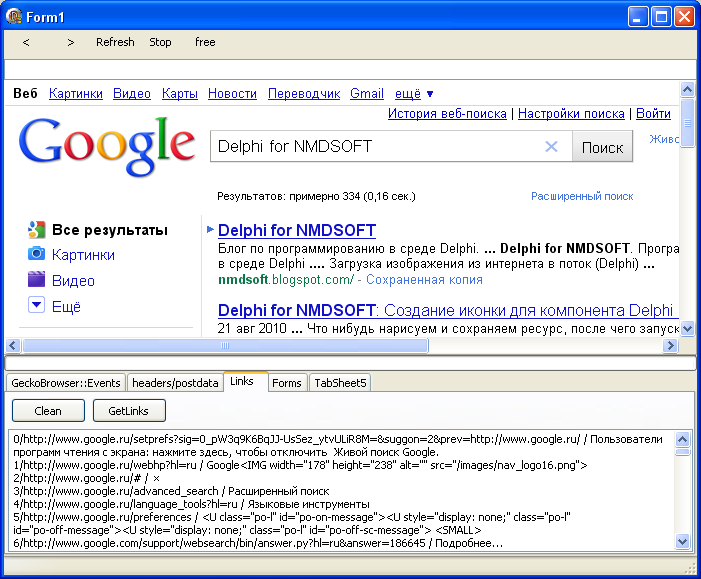Close the Form1 window

pyautogui.click(x=684, y=17)
